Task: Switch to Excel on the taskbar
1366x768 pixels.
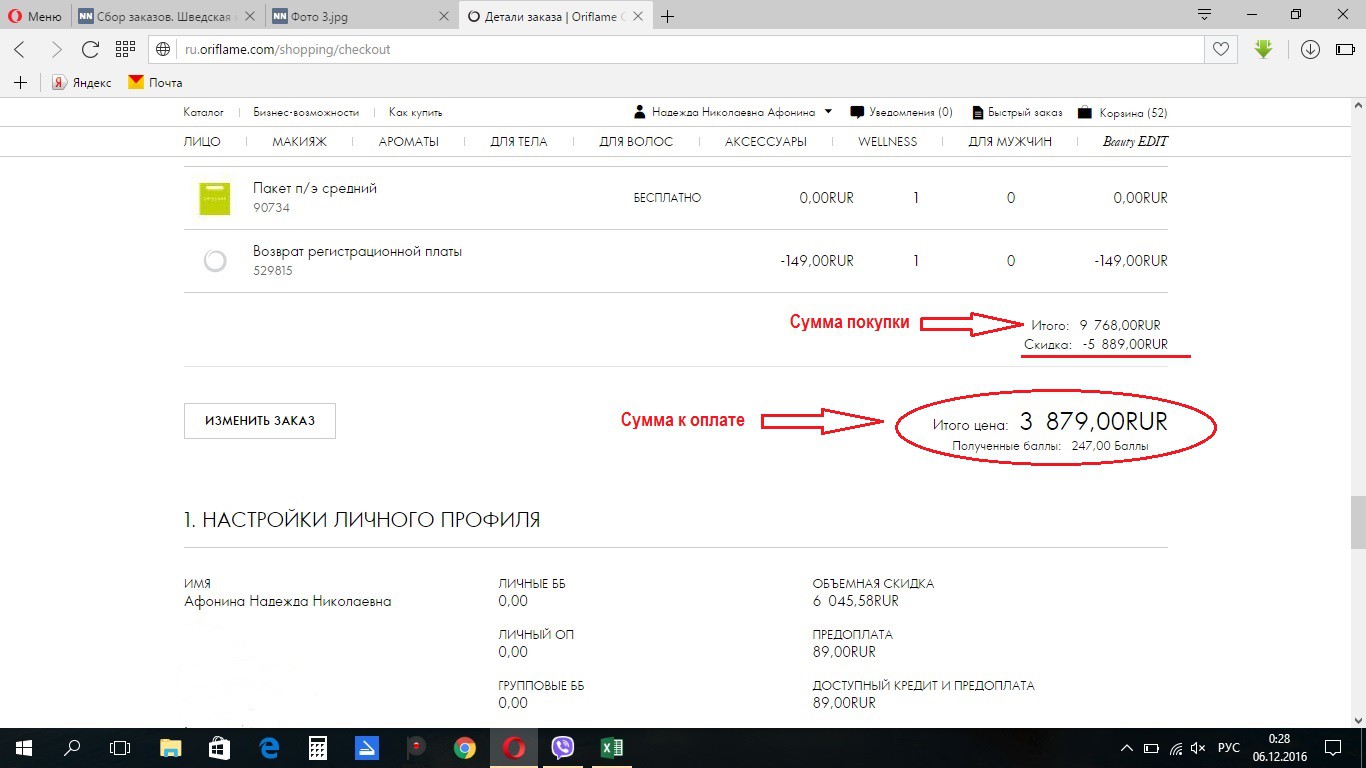Action: pyautogui.click(x=612, y=747)
